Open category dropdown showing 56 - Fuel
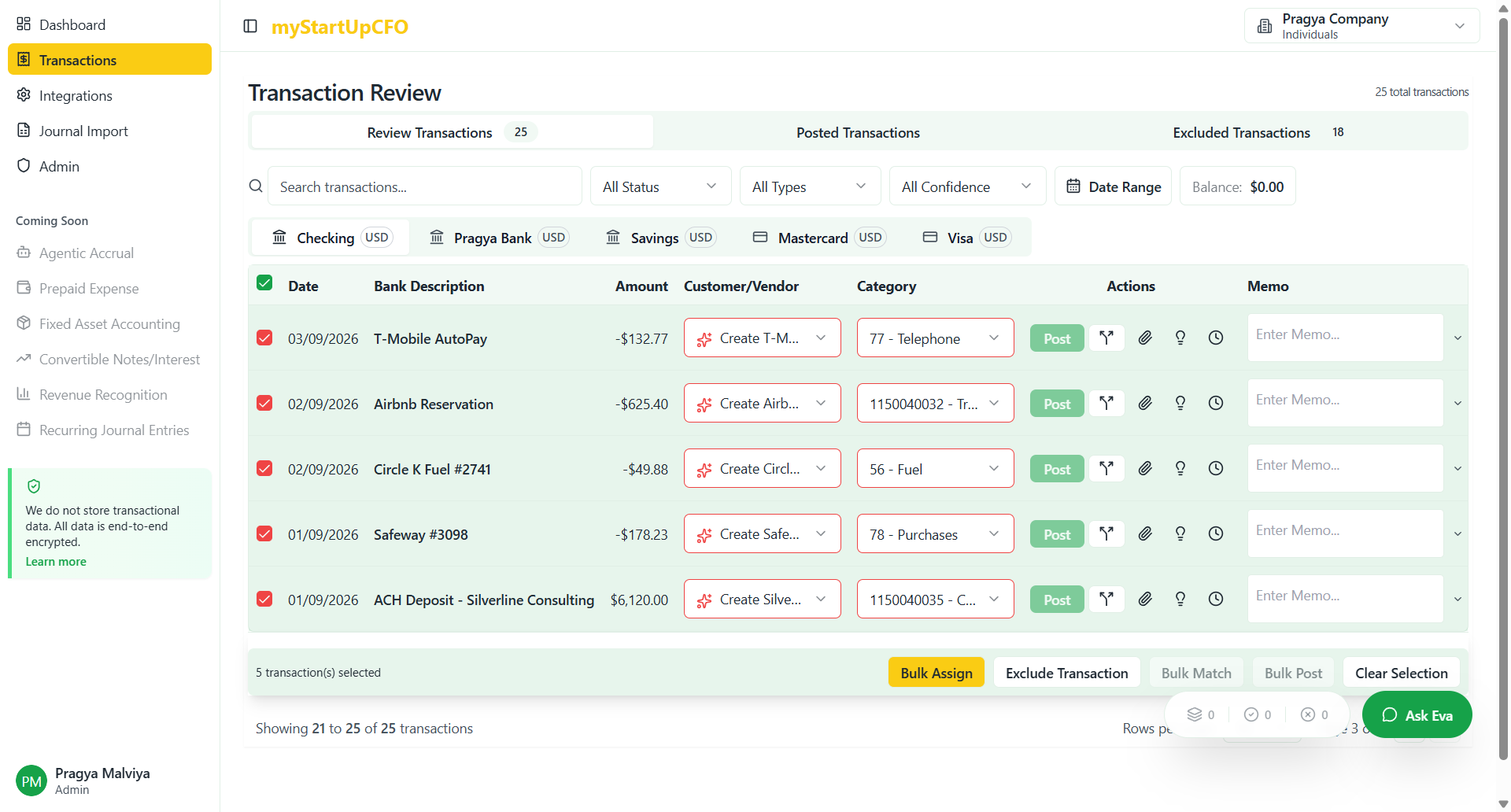Image resolution: width=1511 pixels, height=812 pixels. pyautogui.click(x=934, y=469)
